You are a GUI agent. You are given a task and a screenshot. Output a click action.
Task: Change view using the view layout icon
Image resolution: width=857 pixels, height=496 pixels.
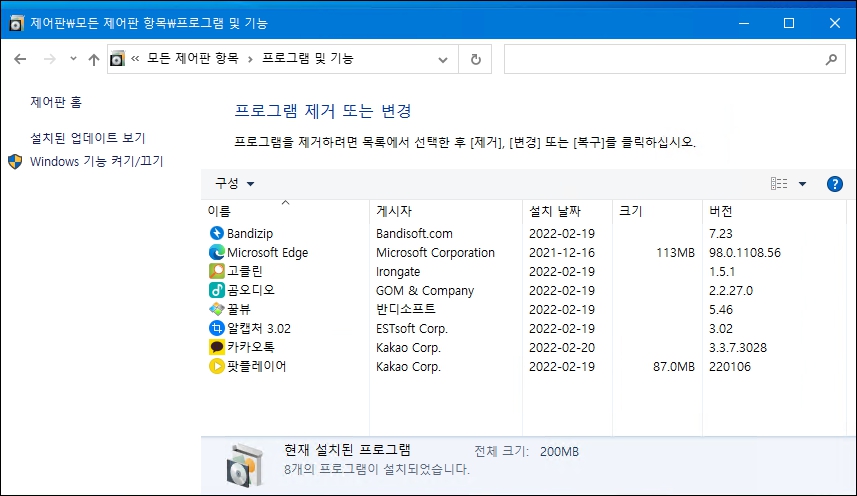point(779,184)
